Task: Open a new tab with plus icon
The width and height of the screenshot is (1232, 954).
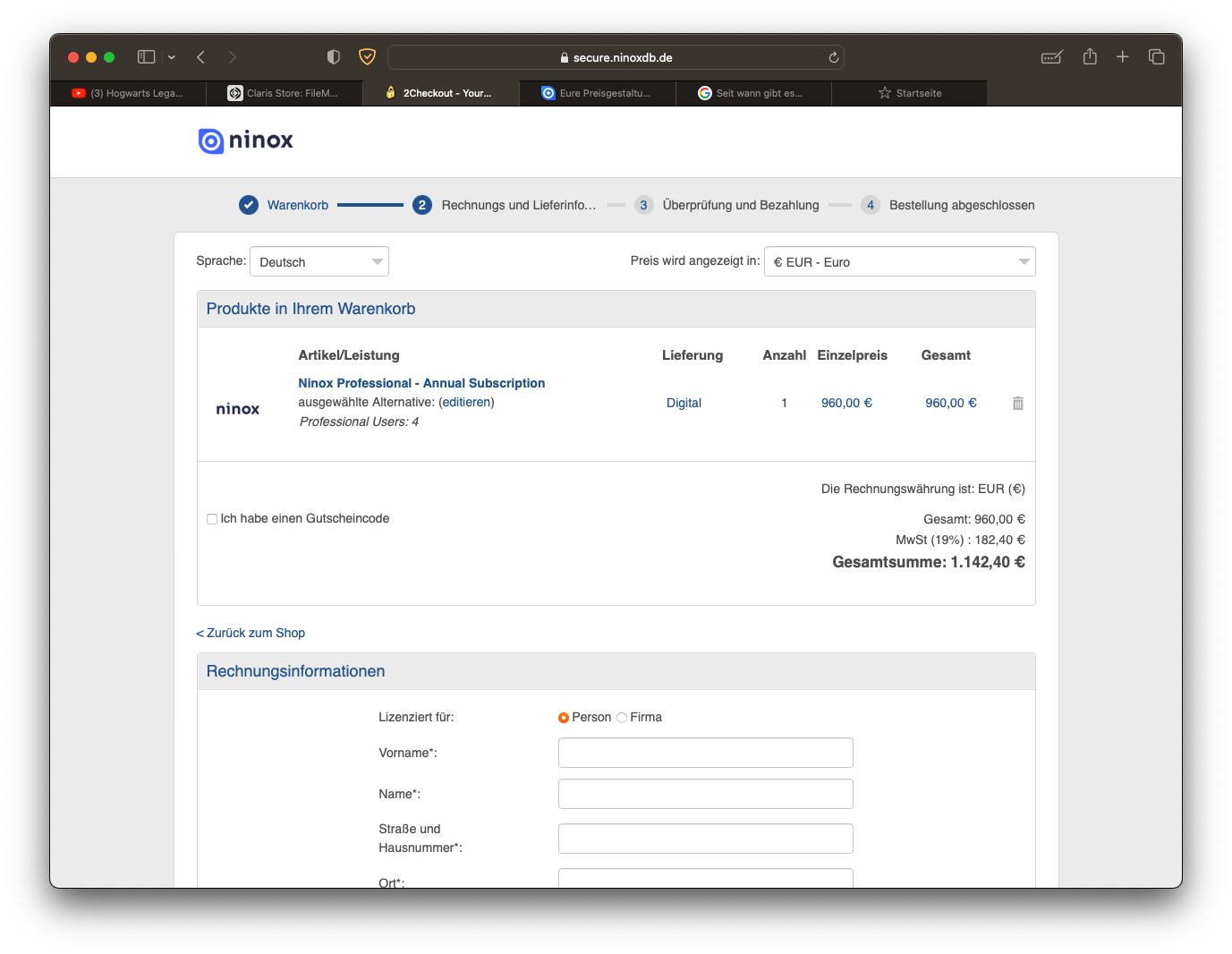Action: point(1123,56)
